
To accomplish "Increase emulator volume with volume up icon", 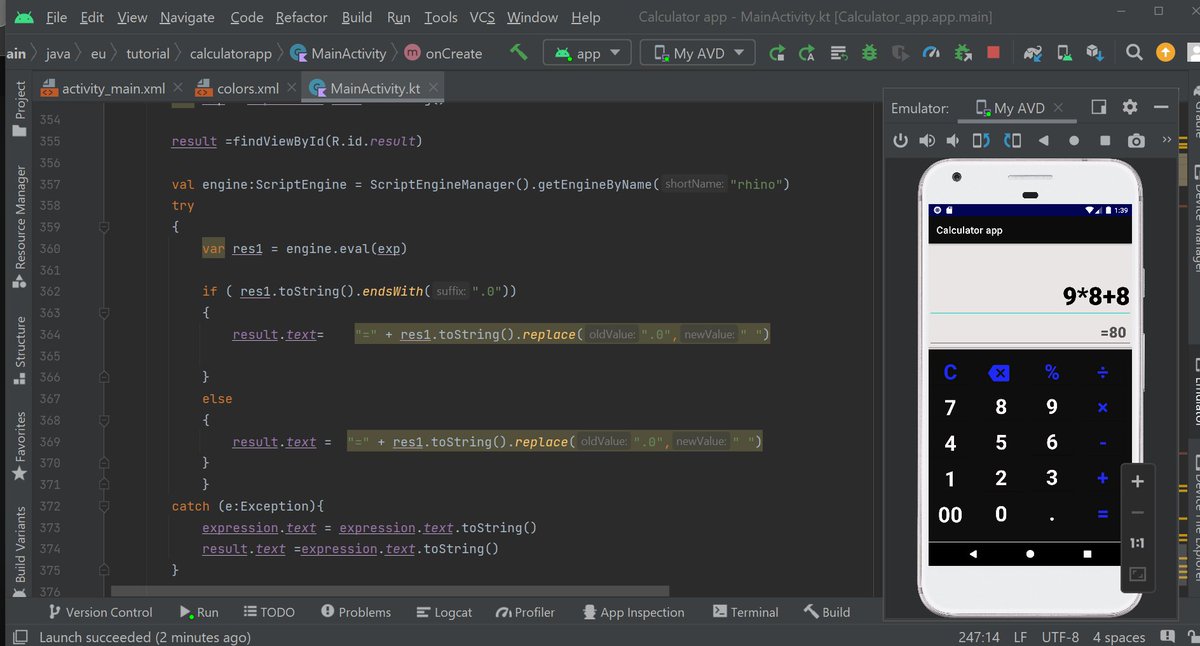I will pyautogui.click(x=927, y=140).
